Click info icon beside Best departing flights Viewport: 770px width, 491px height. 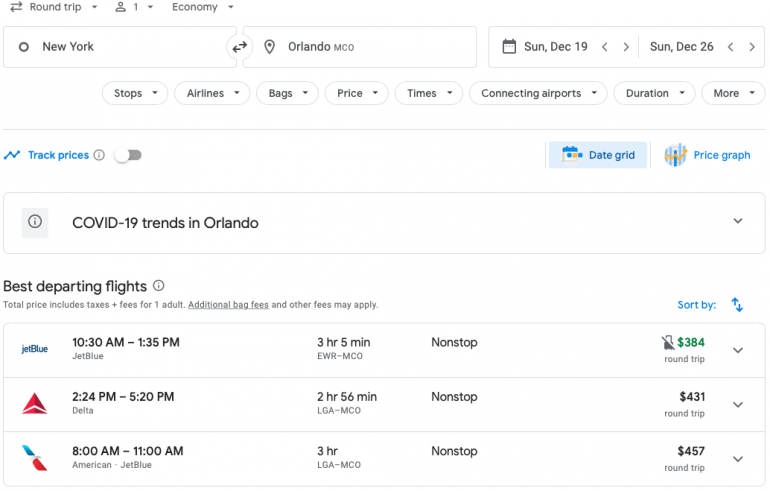coord(158,286)
